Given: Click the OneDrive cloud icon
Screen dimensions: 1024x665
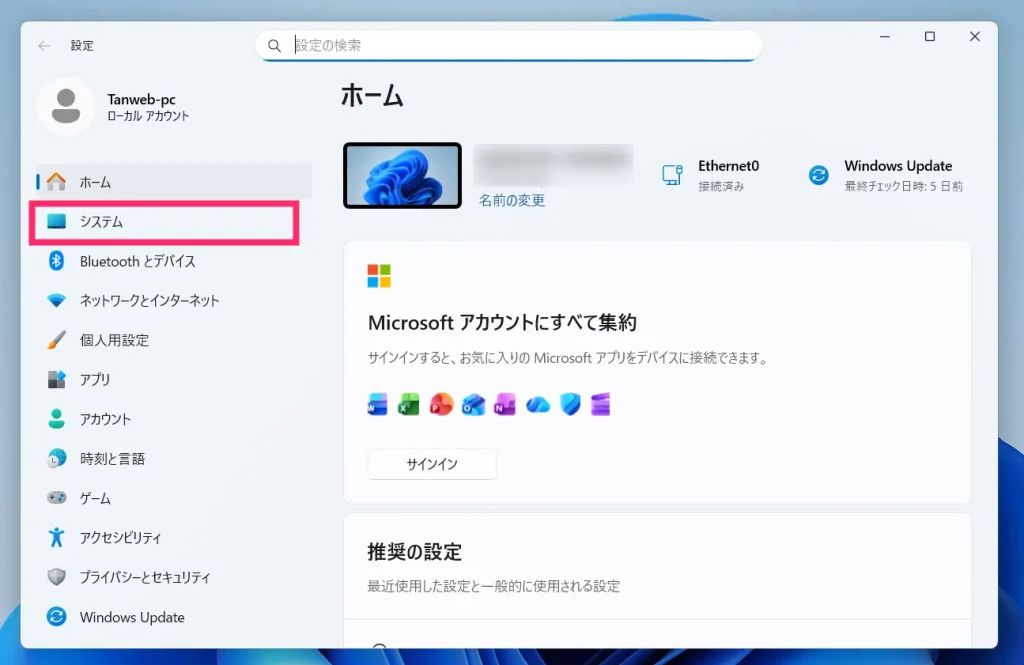Looking at the screenshot, I should click(x=537, y=405).
